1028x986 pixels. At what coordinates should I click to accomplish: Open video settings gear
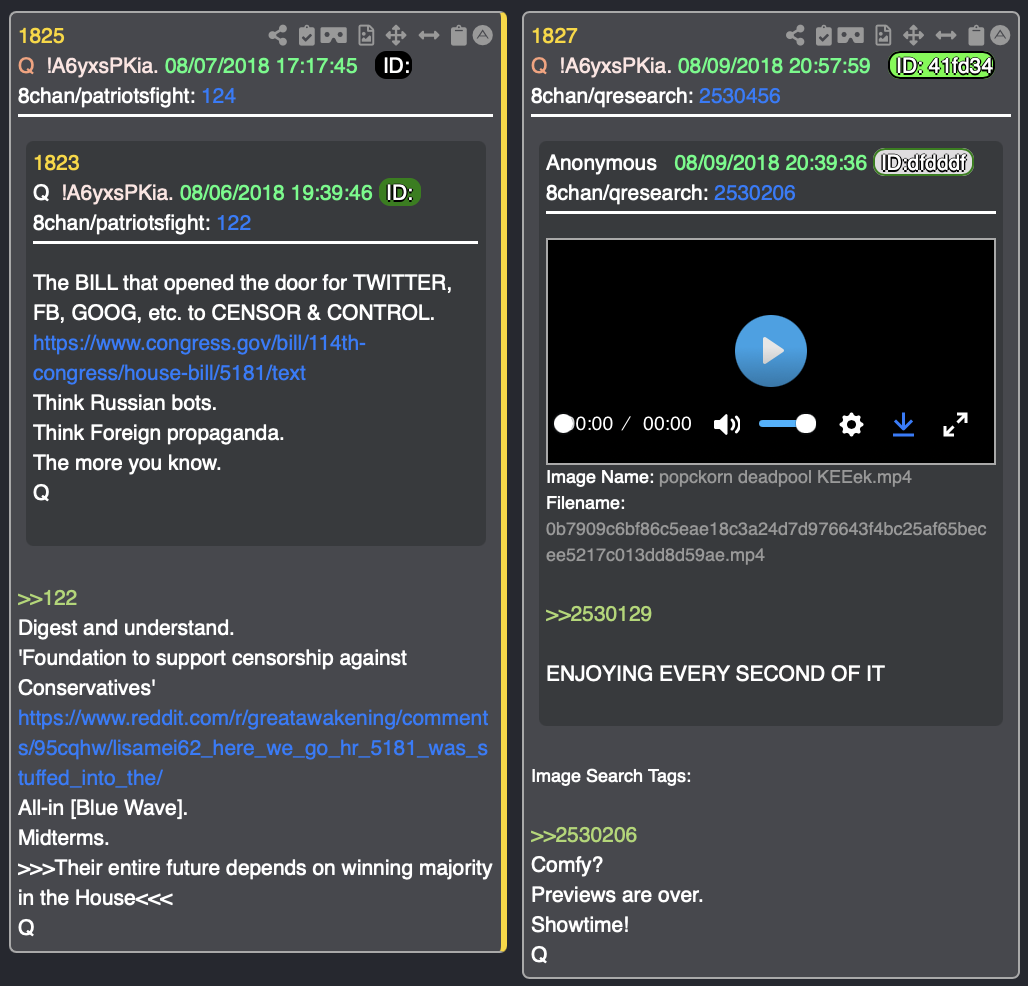coord(851,424)
